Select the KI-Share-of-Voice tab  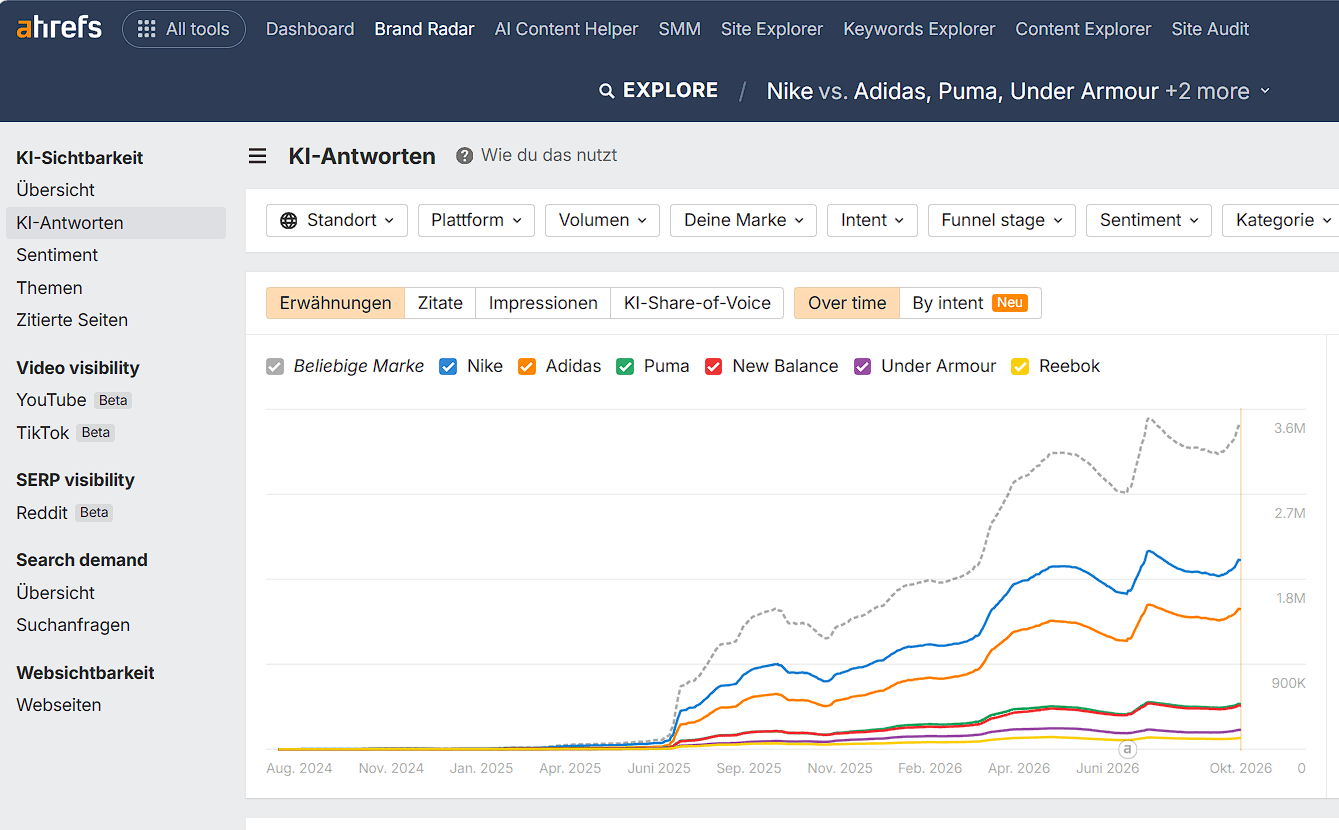pos(697,303)
